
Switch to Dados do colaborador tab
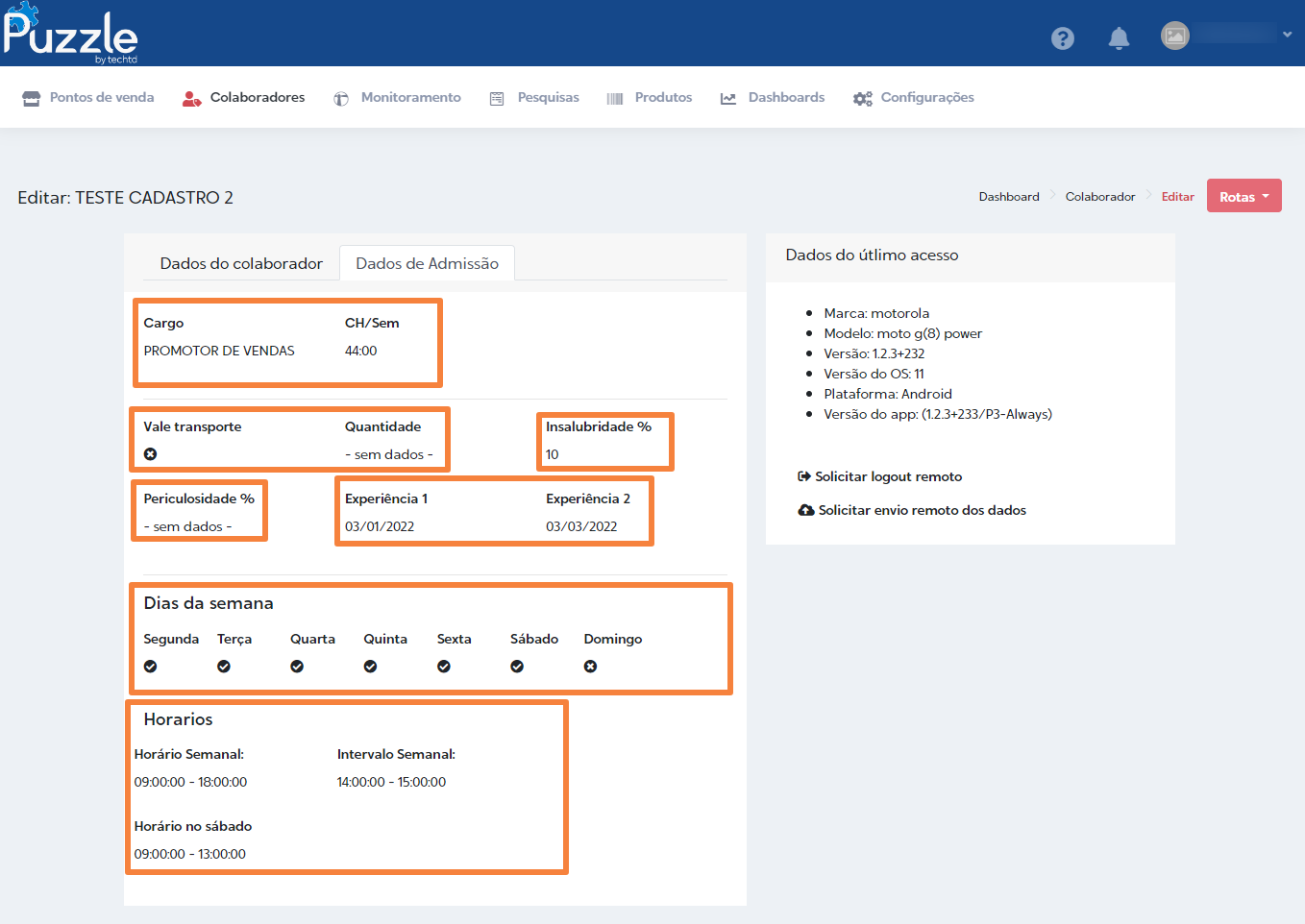[241, 263]
